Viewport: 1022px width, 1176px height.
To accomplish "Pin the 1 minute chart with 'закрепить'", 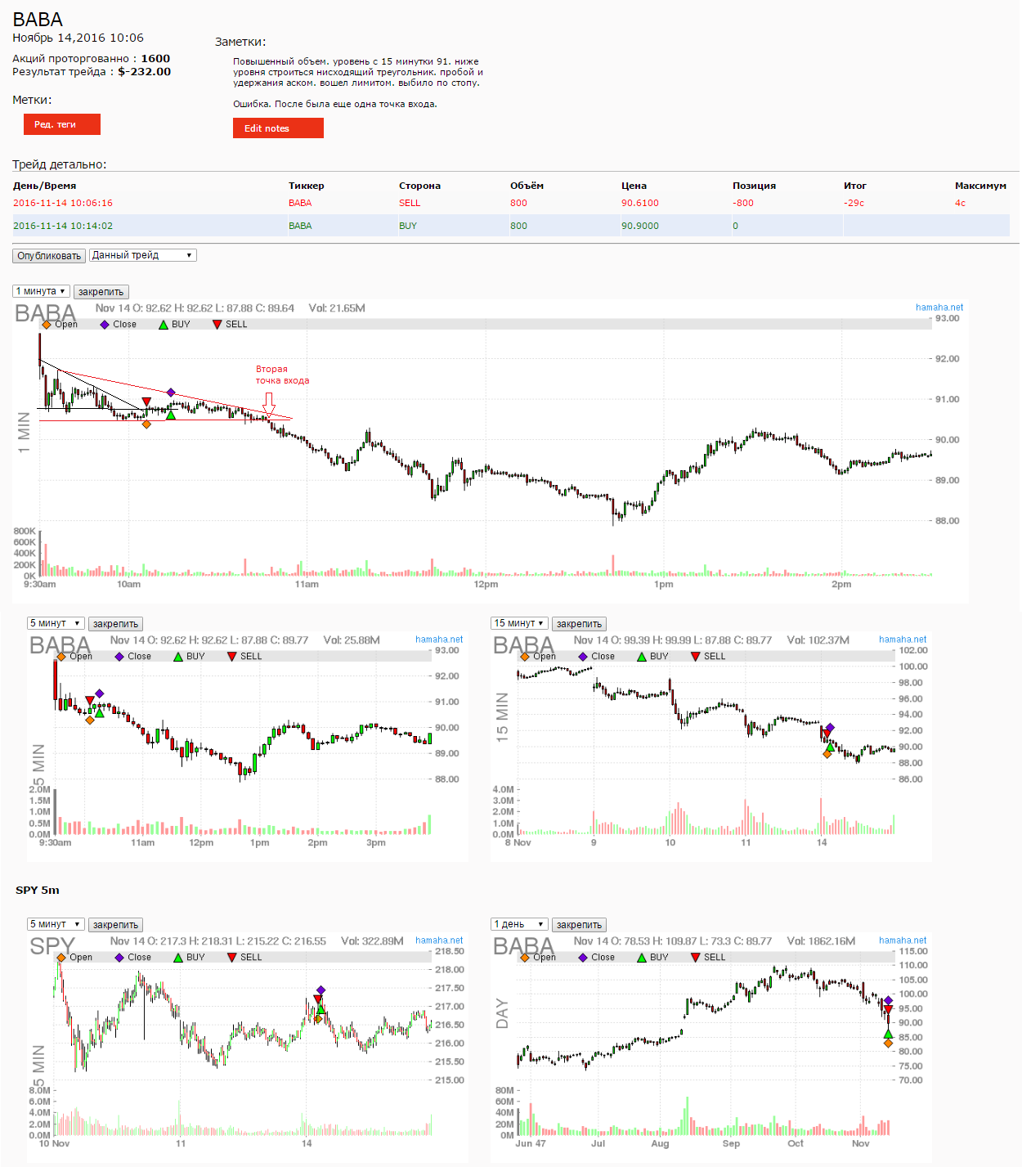I will (x=101, y=292).
